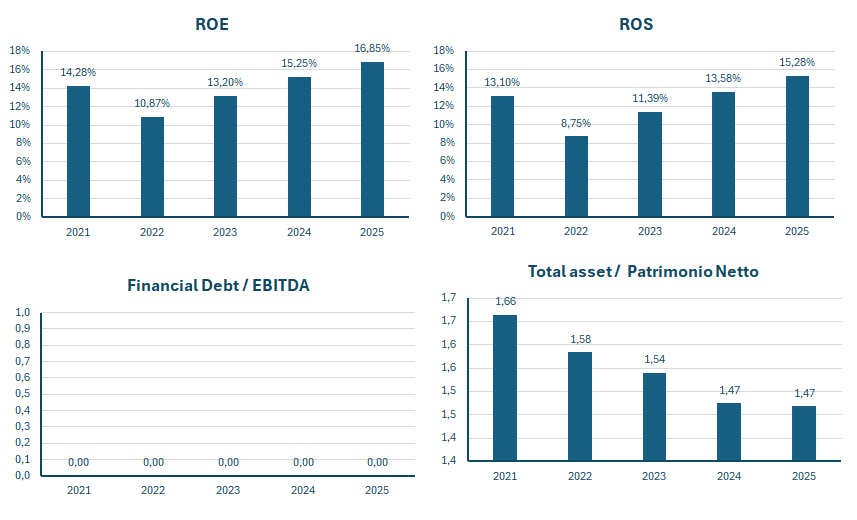The width and height of the screenshot is (857, 520).
Task: Click the 2025 bar in the ROS chart
Action: point(797,147)
